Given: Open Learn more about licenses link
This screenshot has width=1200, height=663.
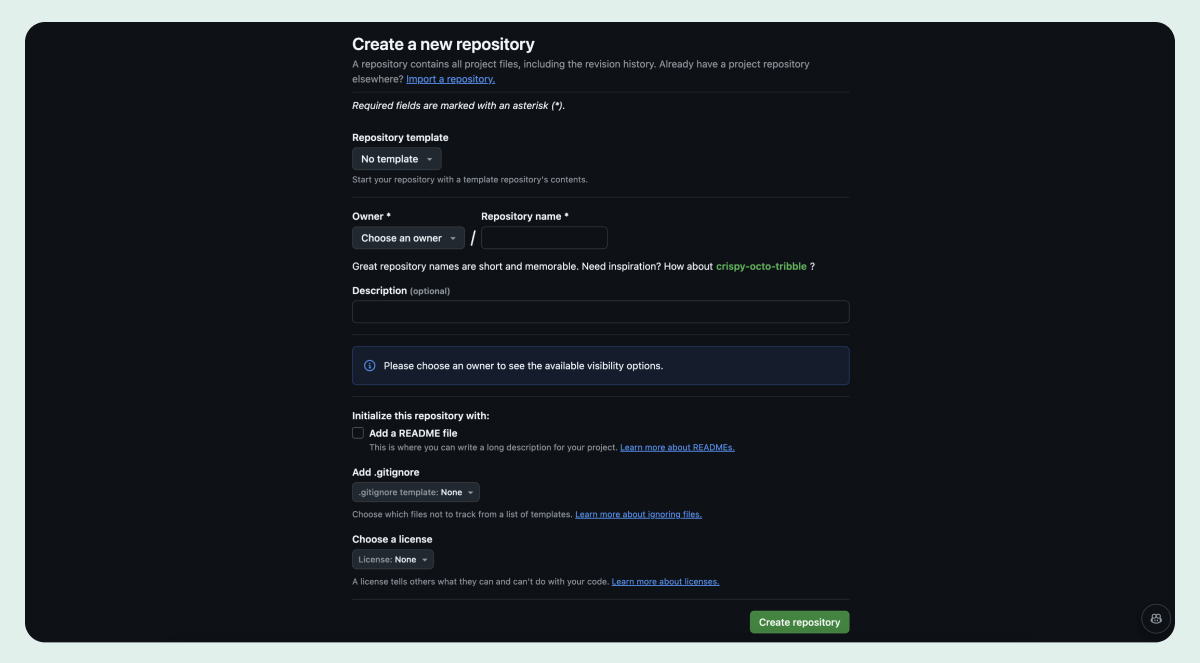Looking at the screenshot, I should click(x=665, y=582).
